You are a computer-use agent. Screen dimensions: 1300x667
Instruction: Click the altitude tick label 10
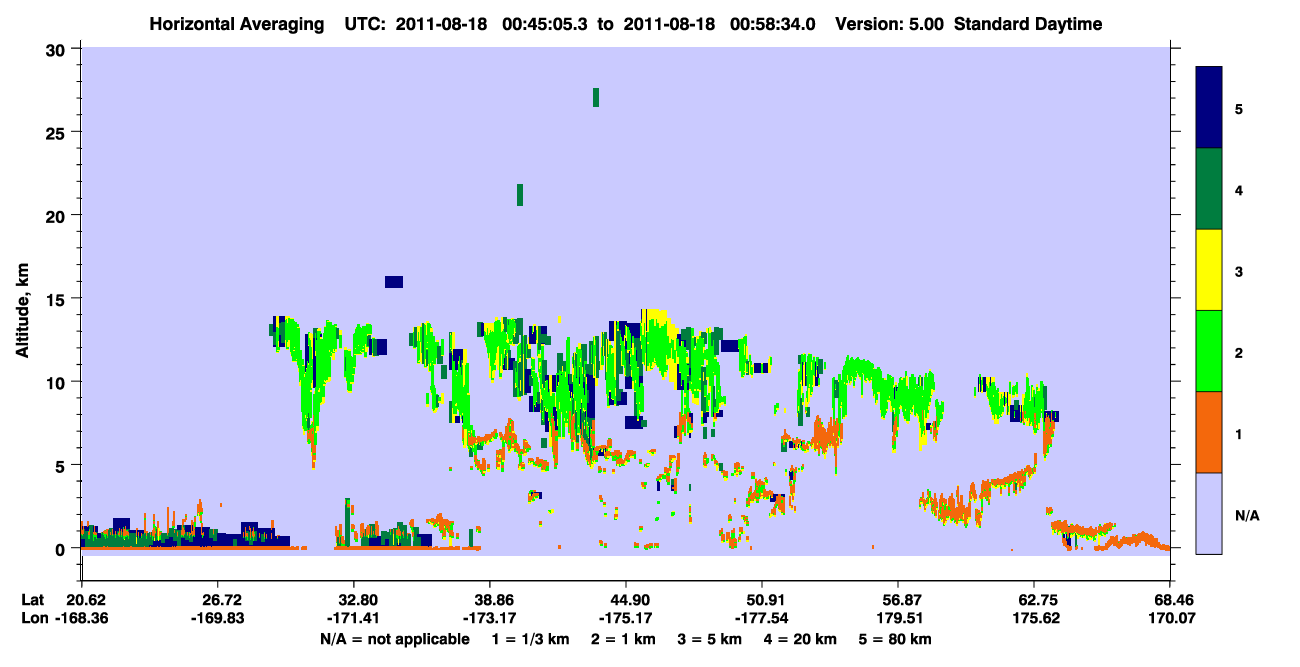[x=58, y=382]
